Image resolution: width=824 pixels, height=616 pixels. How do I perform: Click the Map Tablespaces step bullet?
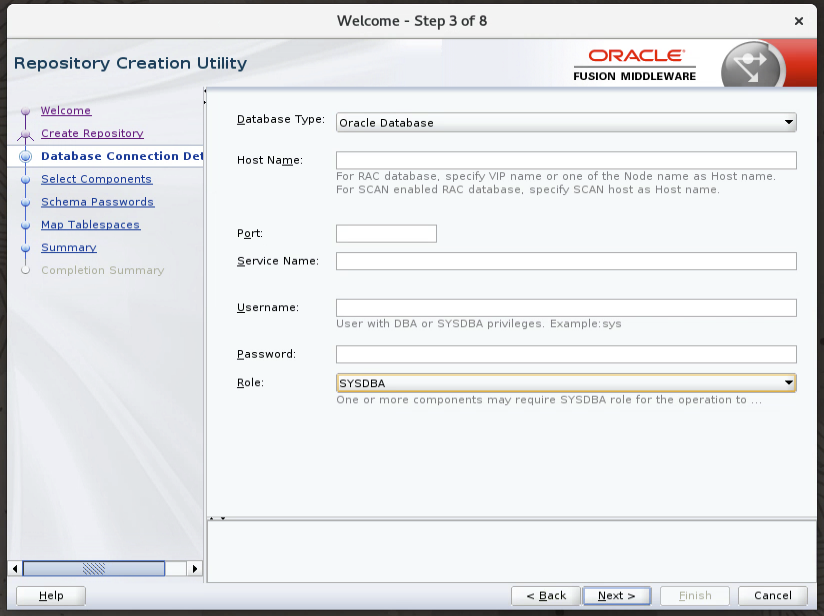click(25, 225)
